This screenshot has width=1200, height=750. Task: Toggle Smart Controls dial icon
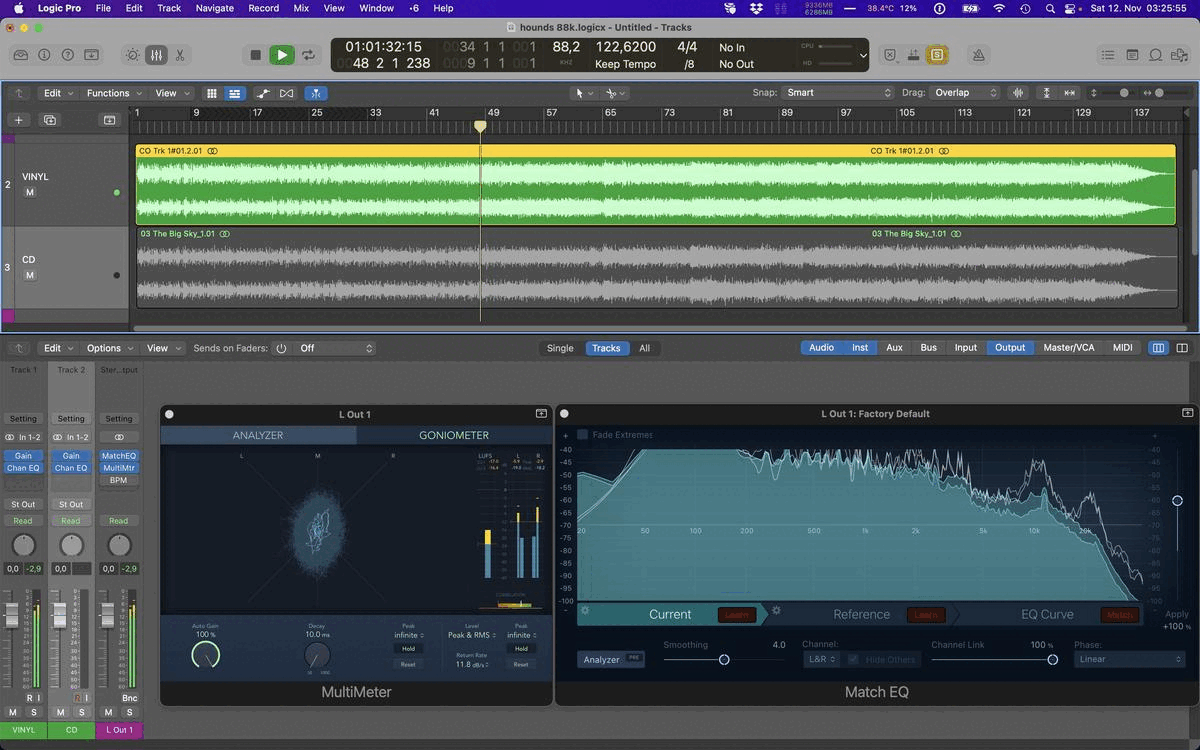(x=133, y=55)
